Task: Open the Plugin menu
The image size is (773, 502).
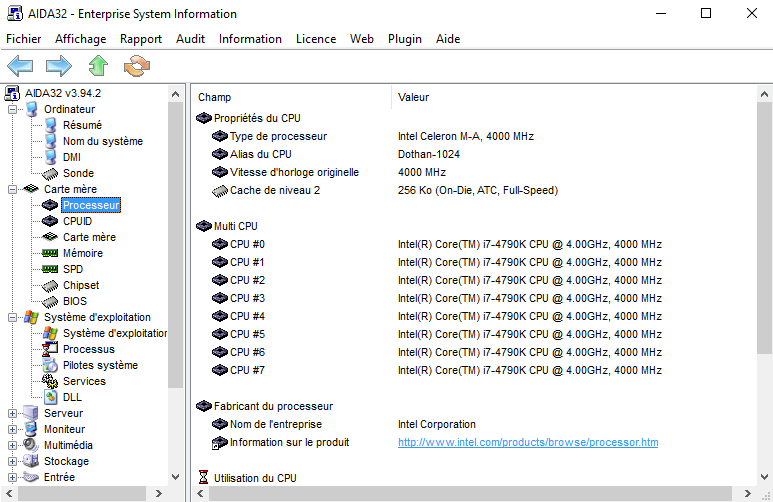Action: 405,39
